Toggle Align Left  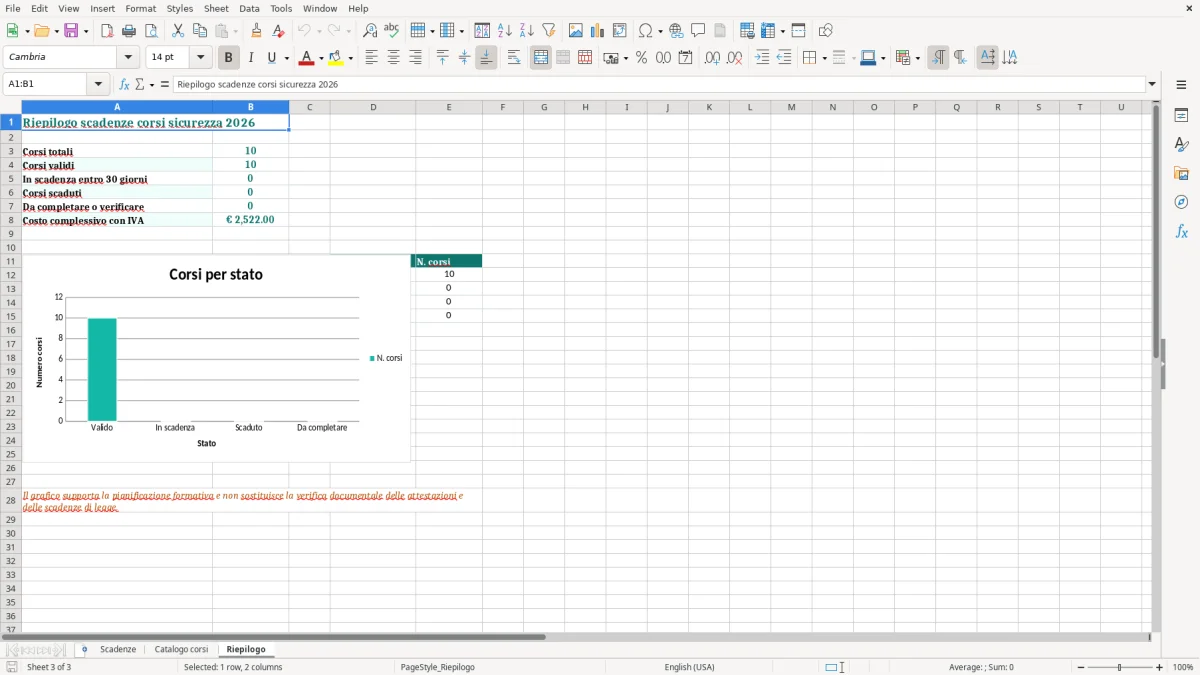(371, 58)
